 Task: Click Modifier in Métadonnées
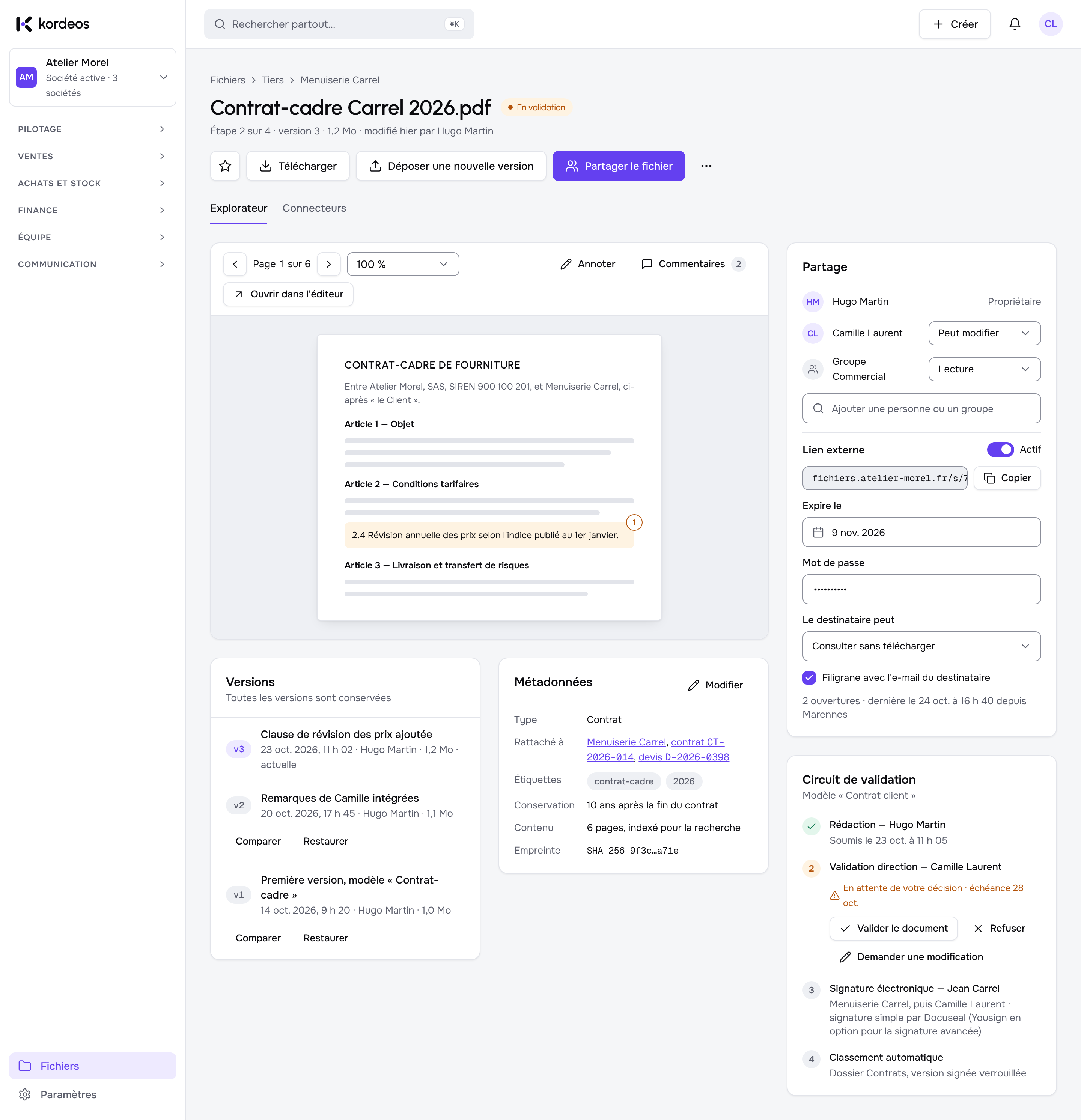point(715,685)
